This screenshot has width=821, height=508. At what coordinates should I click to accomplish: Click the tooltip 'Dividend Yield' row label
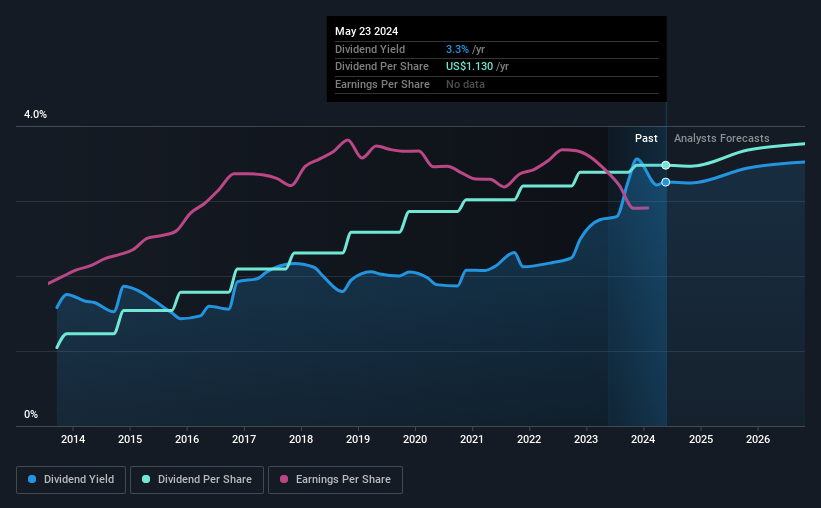pyautogui.click(x=370, y=49)
